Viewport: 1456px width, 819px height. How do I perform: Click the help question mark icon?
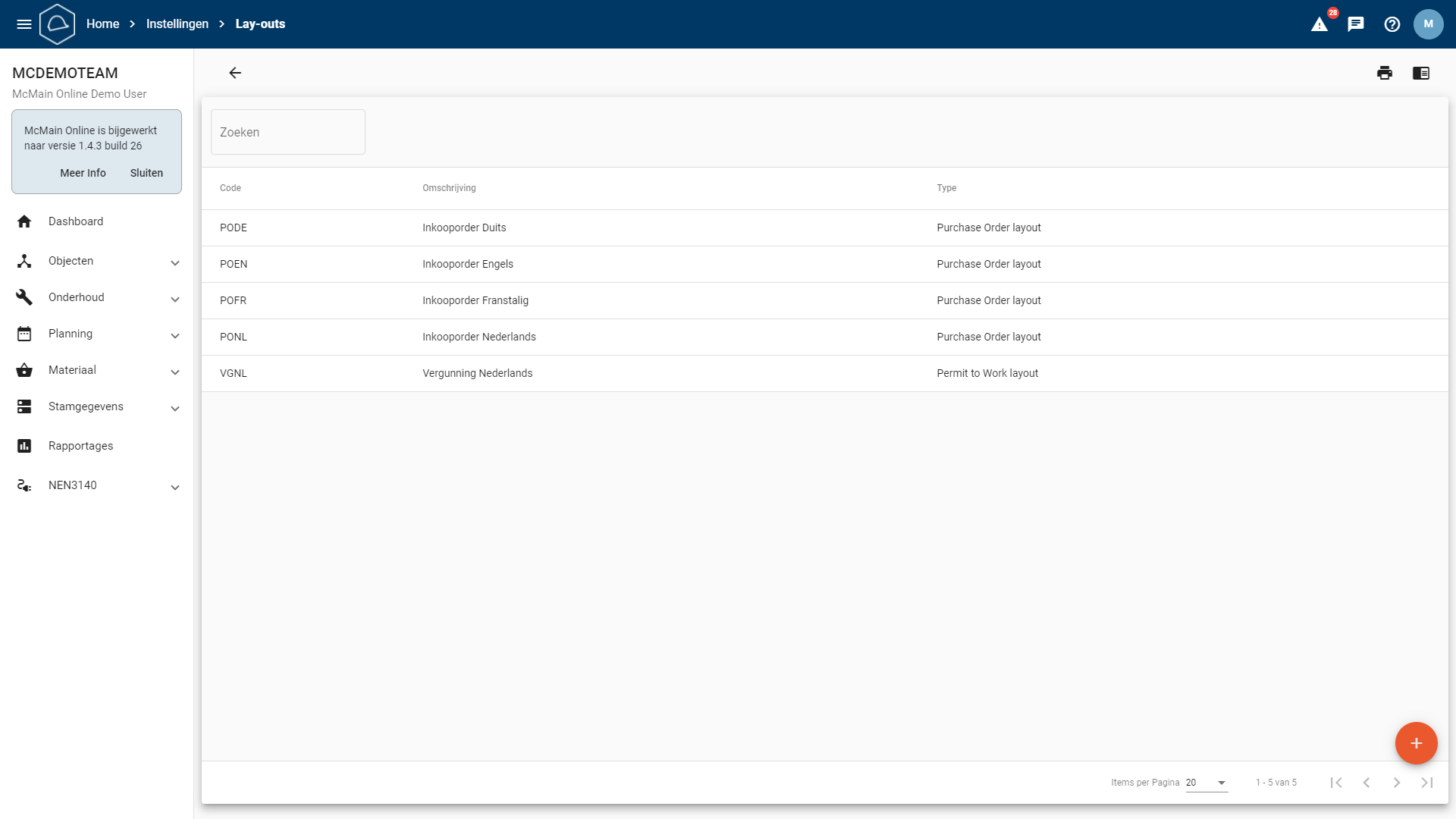pos(1392,24)
